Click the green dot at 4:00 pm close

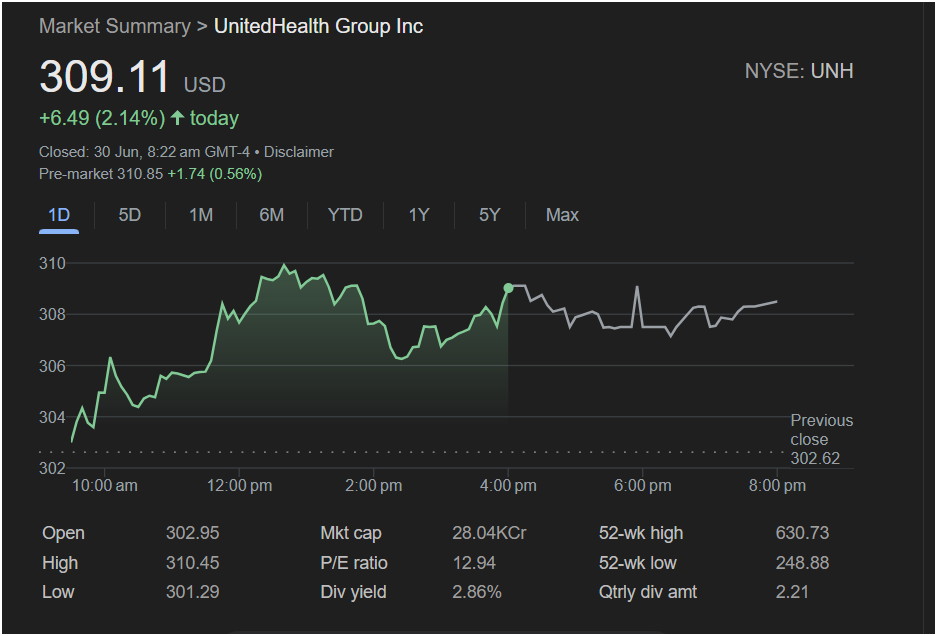[508, 288]
